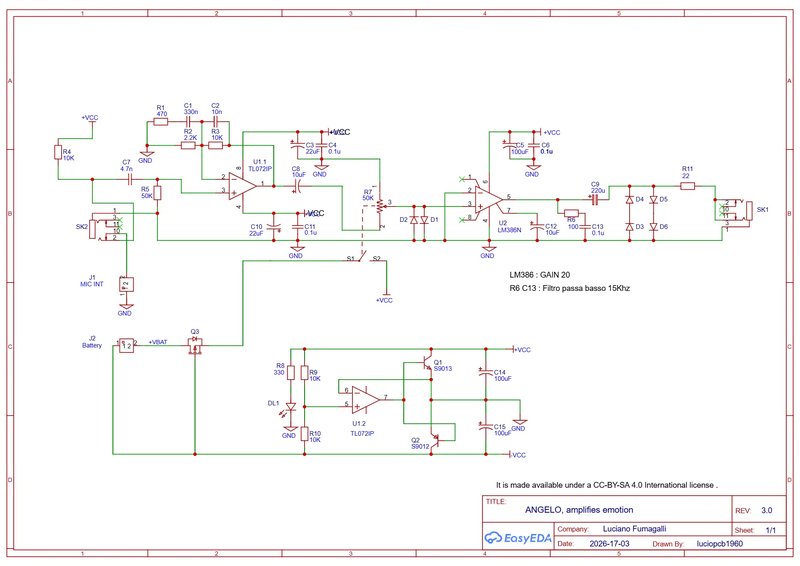The image size is (800, 566).
Task: Select the R1 470 resistor
Action: click(160, 122)
